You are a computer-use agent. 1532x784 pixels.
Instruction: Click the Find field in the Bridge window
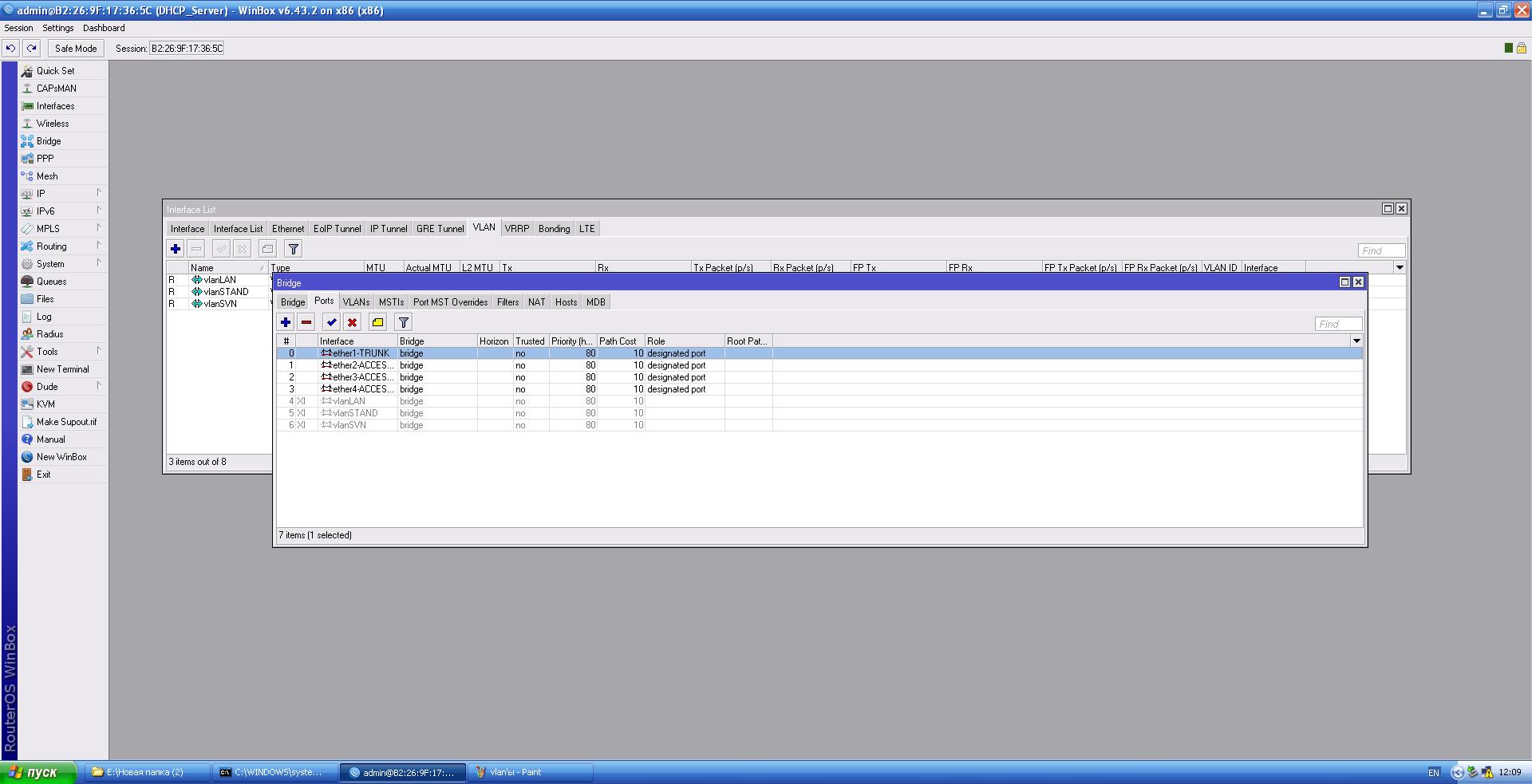coord(1338,324)
